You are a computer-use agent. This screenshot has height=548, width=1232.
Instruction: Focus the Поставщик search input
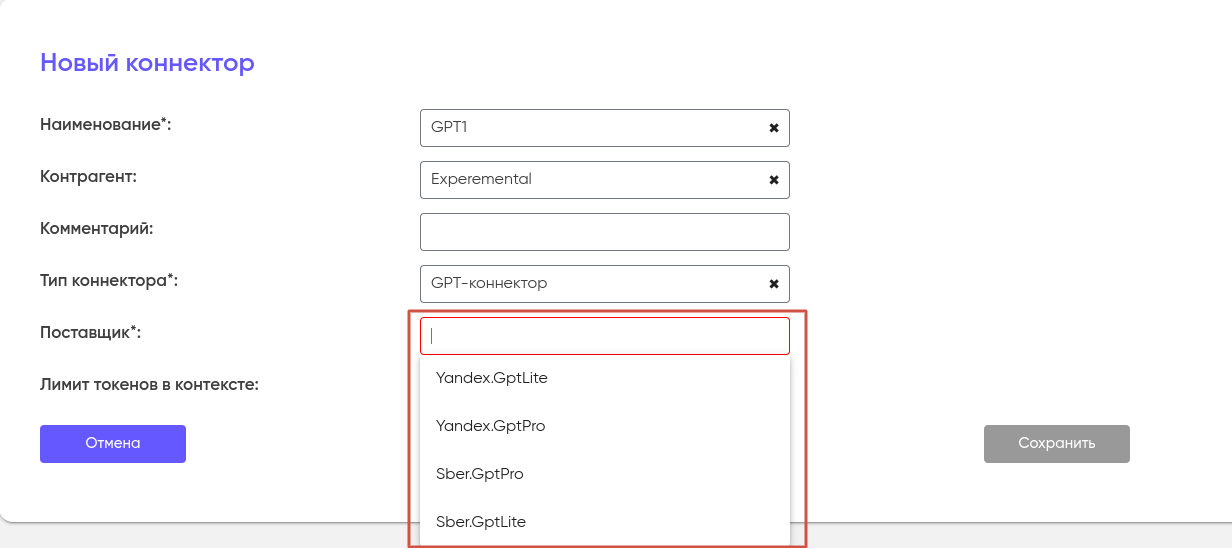click(604, 336)
